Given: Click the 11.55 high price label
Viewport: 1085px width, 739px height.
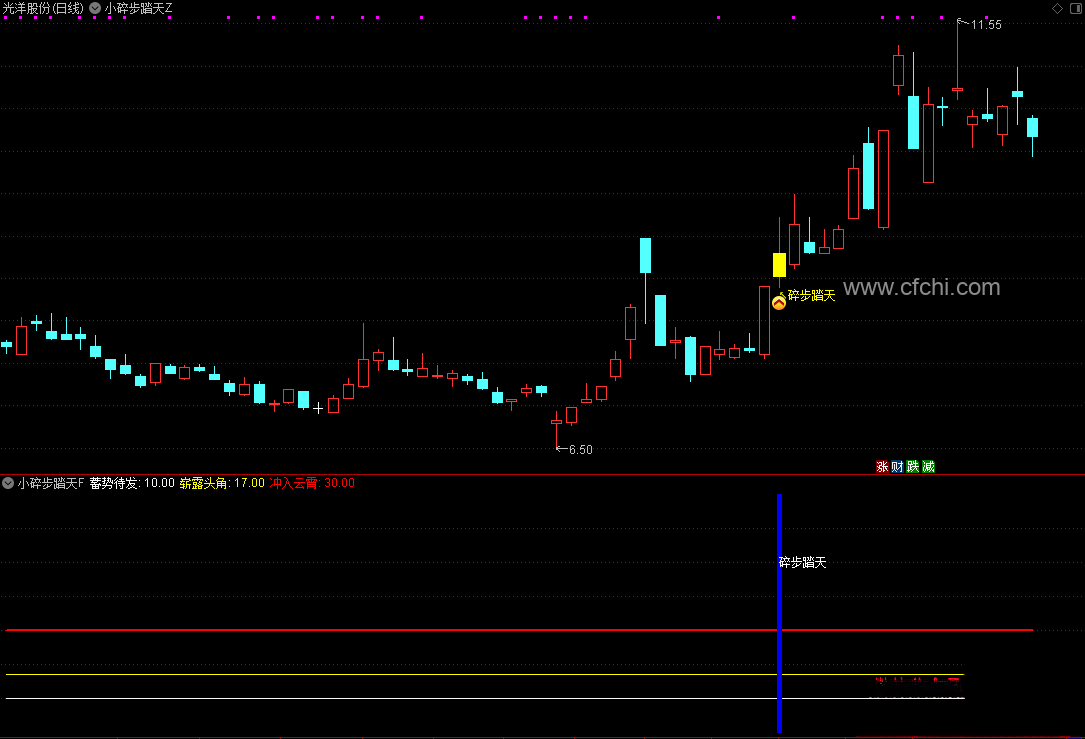Looking at the screenshot, I should pyautogui.click(x=986, y=25).
